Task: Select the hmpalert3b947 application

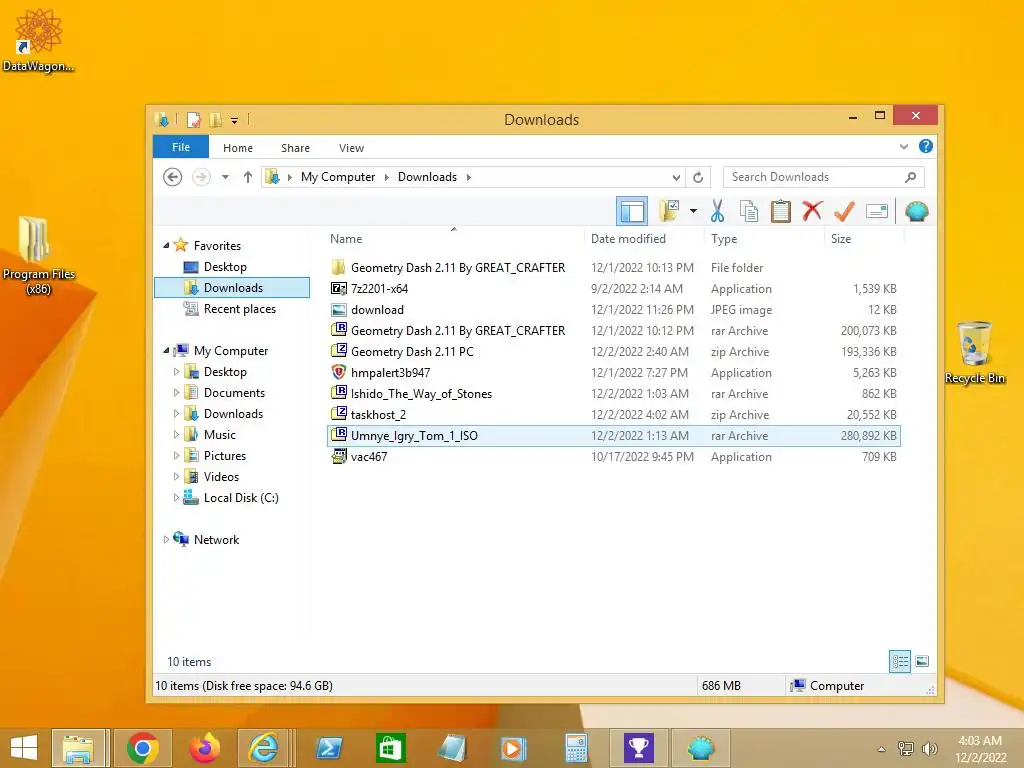Action: click(614, 373)
